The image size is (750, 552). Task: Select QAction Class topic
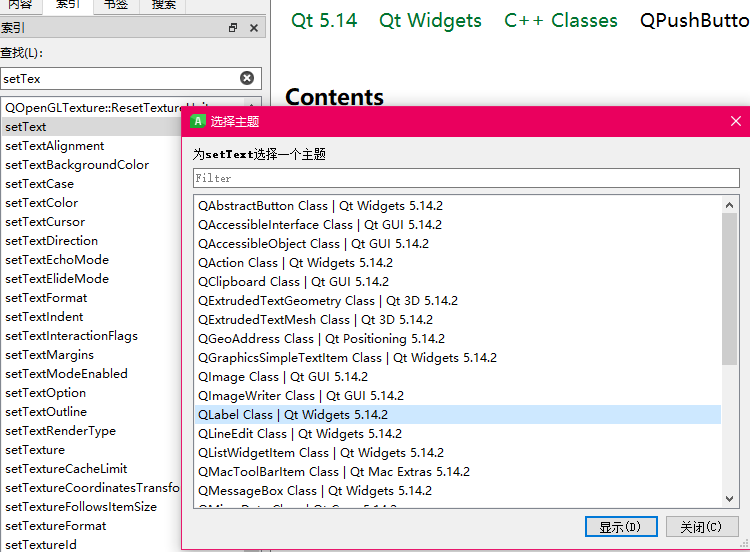tap(458, 263)
